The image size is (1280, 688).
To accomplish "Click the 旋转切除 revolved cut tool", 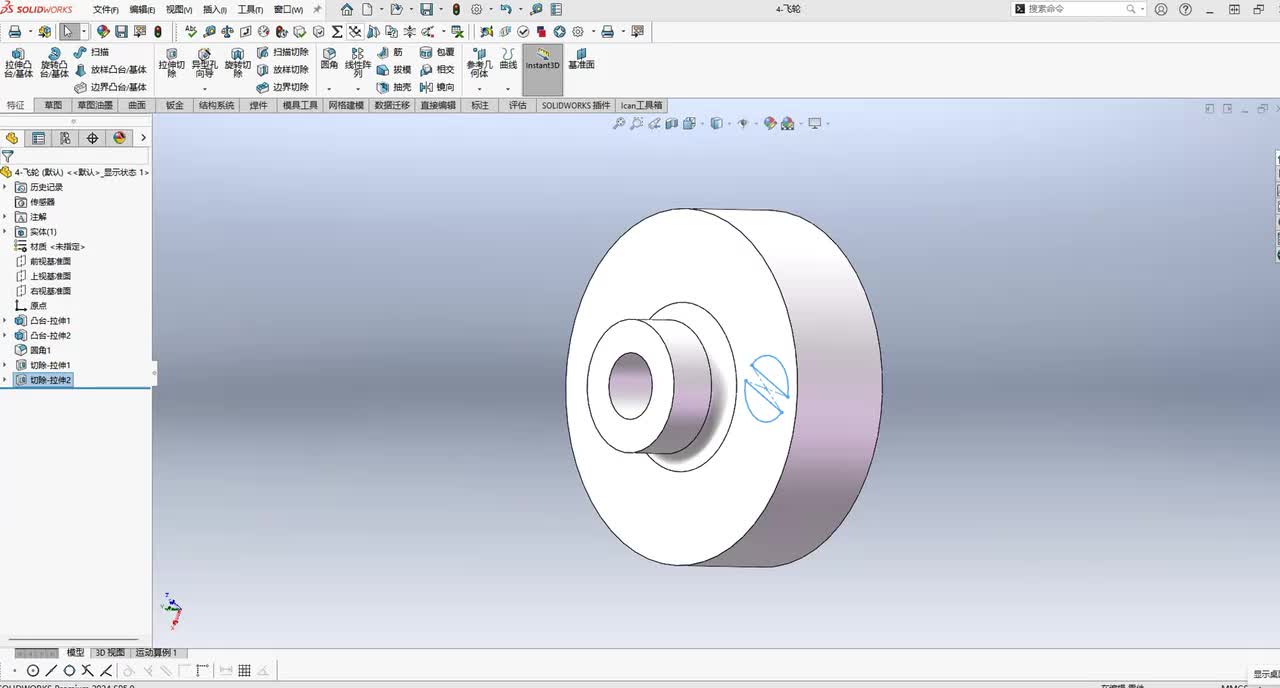I will pos(237,63).
